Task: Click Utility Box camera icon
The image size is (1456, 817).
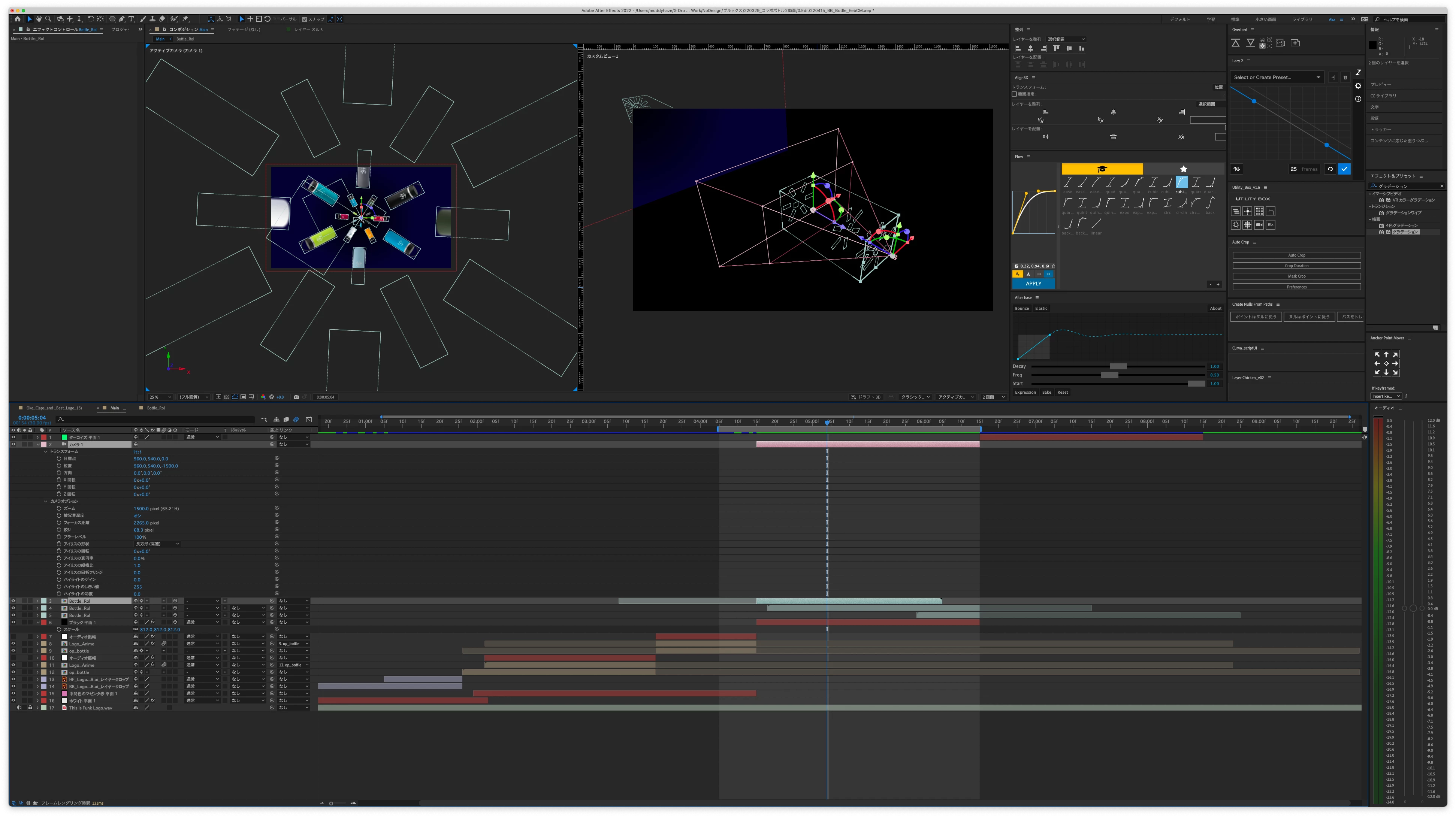Action: pyautogui.click(x=1259, y=225)
